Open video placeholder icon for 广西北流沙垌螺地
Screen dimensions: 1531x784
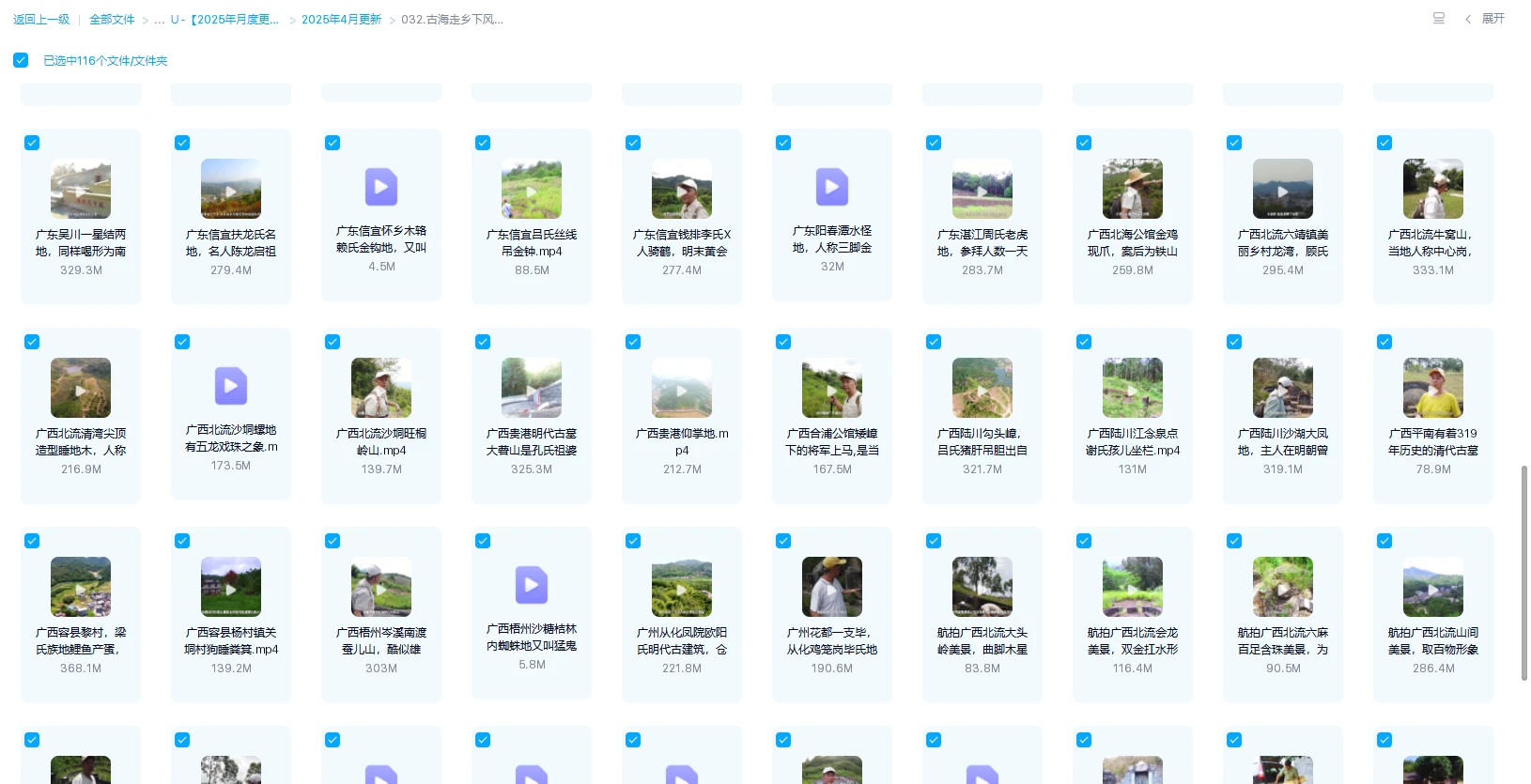click(231, 386)
